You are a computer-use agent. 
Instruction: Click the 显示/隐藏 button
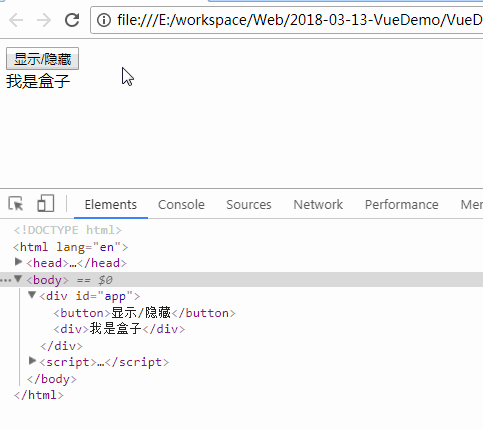coord(42,59)
